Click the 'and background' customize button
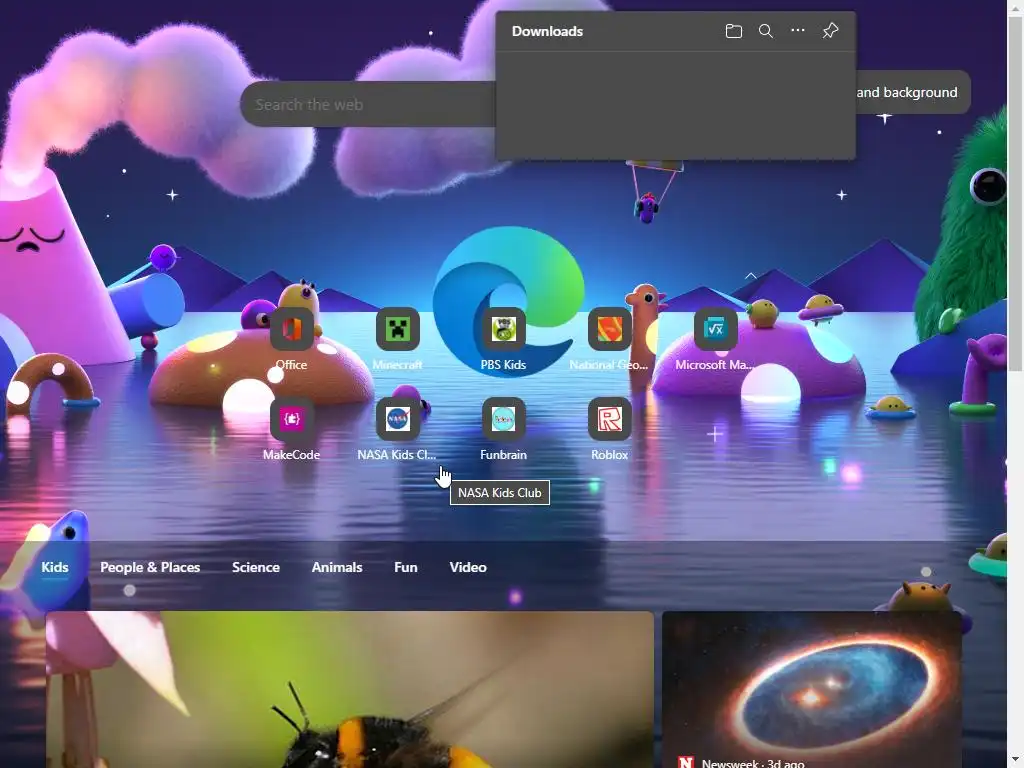The width and height of the screenshot is (1024, 768). [912, 92]
